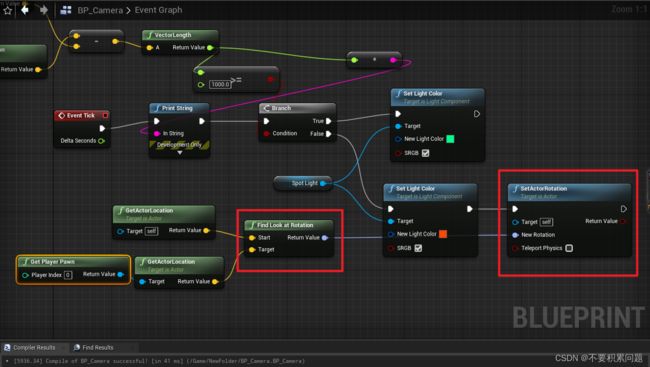
Task: Select the Print String node header
Action: click(x=179, y=108)
